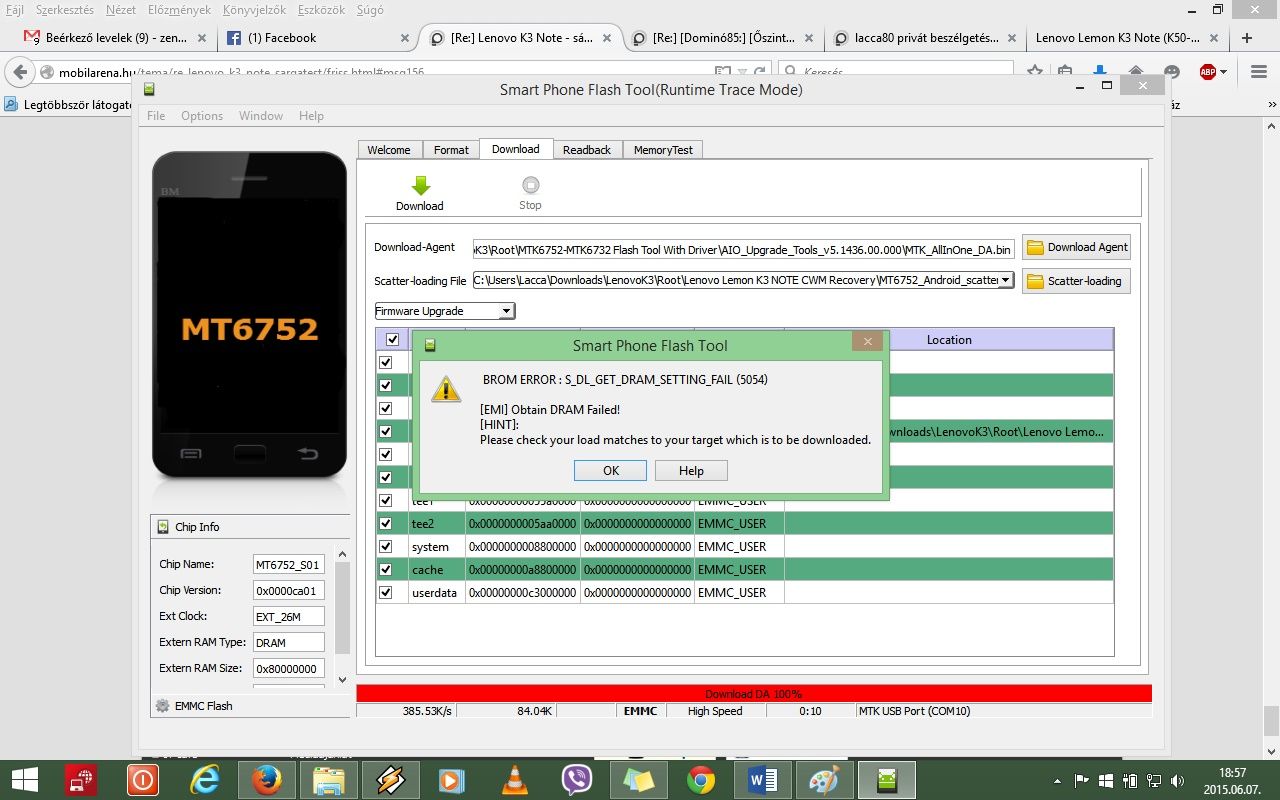Switch to Firefox in the taskbar
The width and height of the screenshot is (1280, 800).
267,780
